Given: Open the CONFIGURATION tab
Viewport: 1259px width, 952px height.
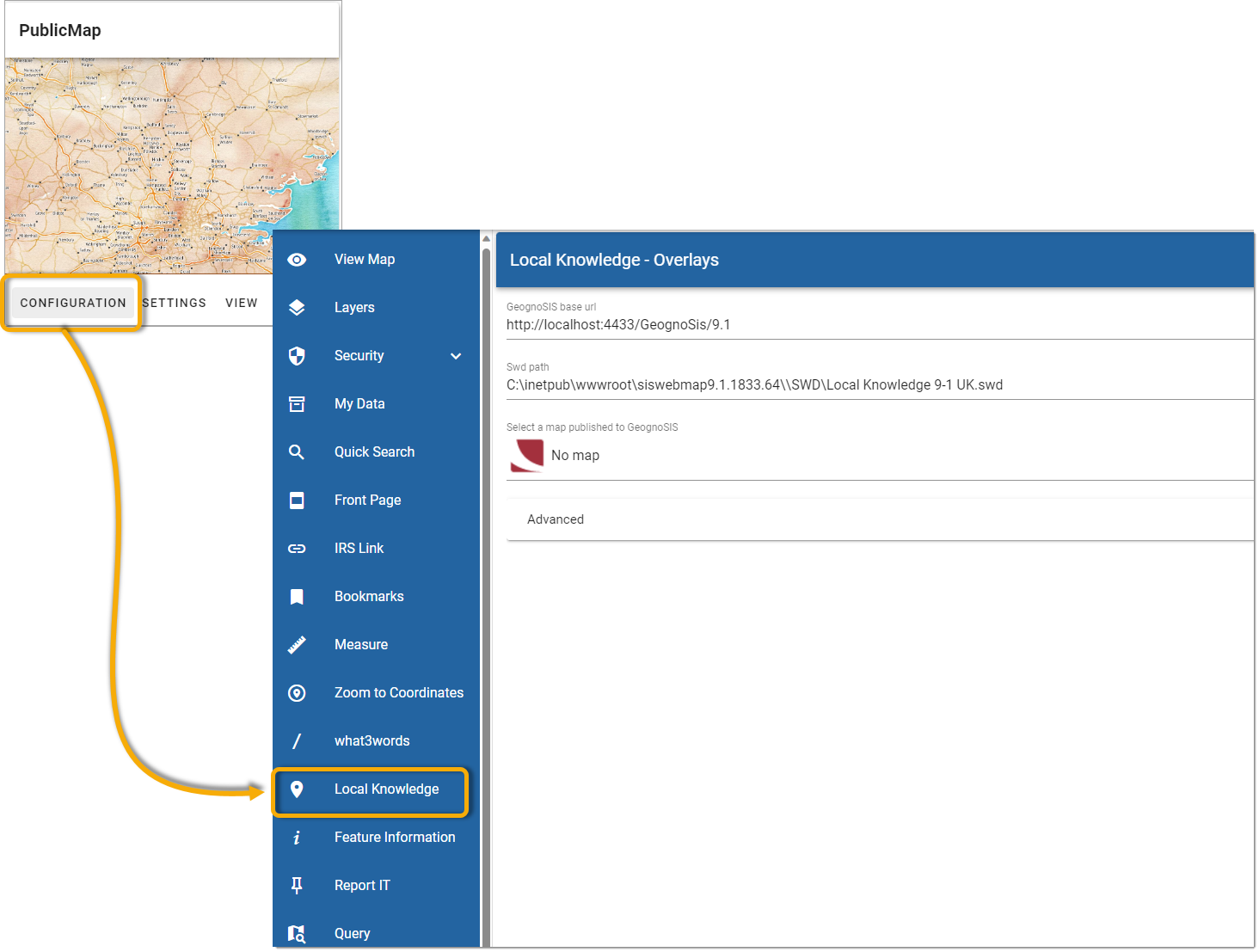Looking at the screenshot, I should [73, 303].
